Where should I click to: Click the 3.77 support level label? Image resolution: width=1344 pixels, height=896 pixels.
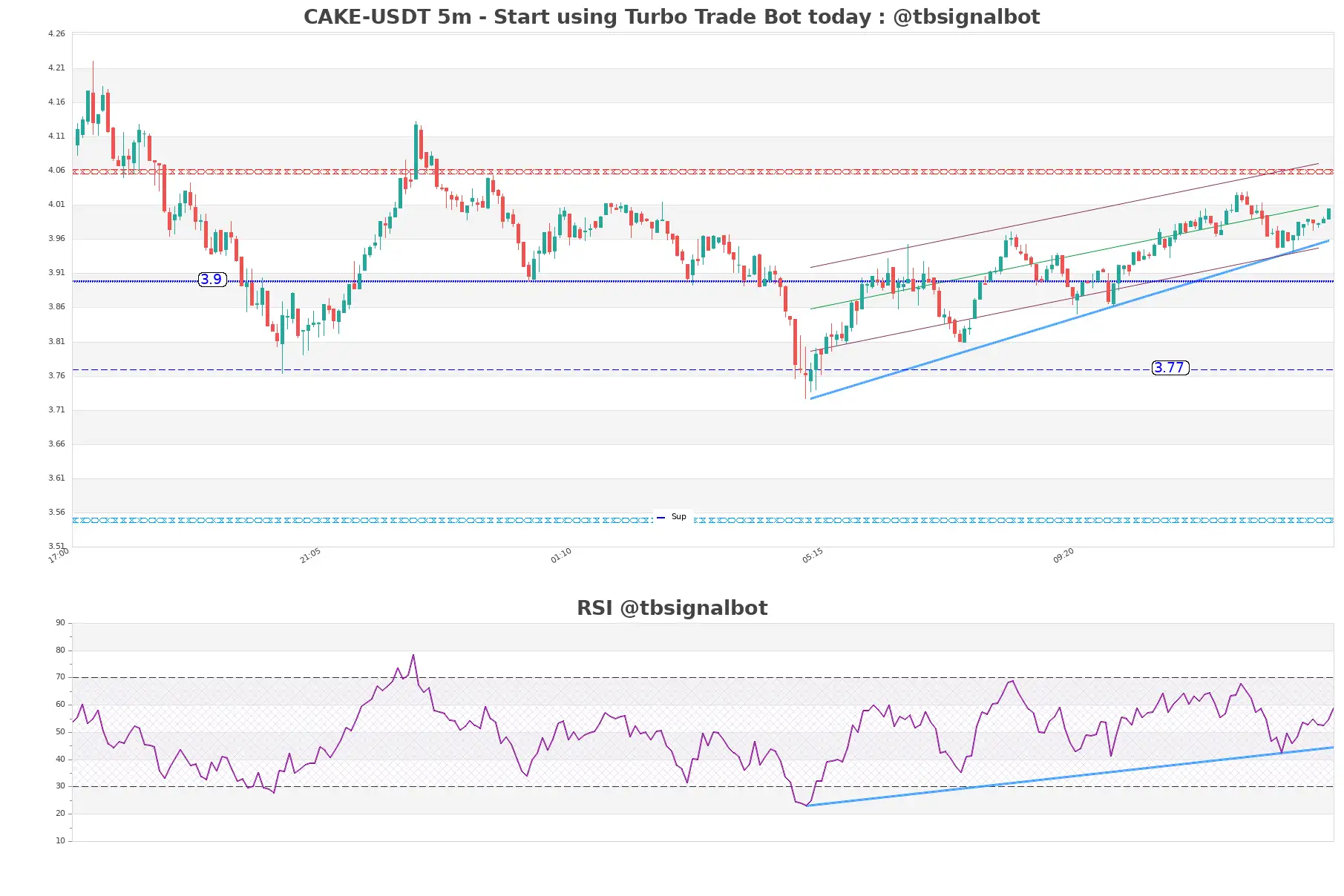coord(1170,368)
